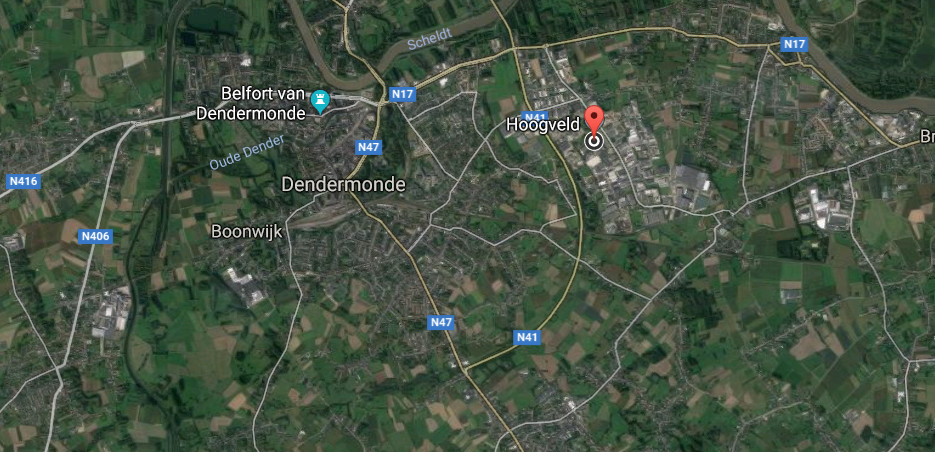Open the Belfort van Dendermonde place label

coord(264,103)
